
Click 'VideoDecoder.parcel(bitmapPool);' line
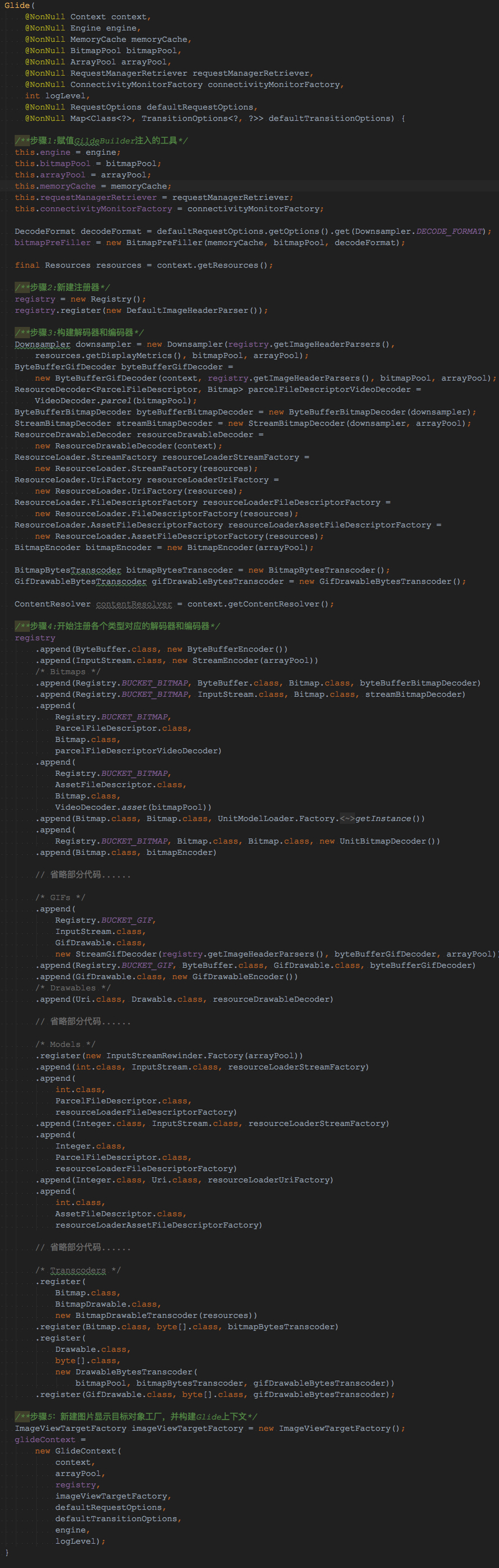[x=116, y=400]
